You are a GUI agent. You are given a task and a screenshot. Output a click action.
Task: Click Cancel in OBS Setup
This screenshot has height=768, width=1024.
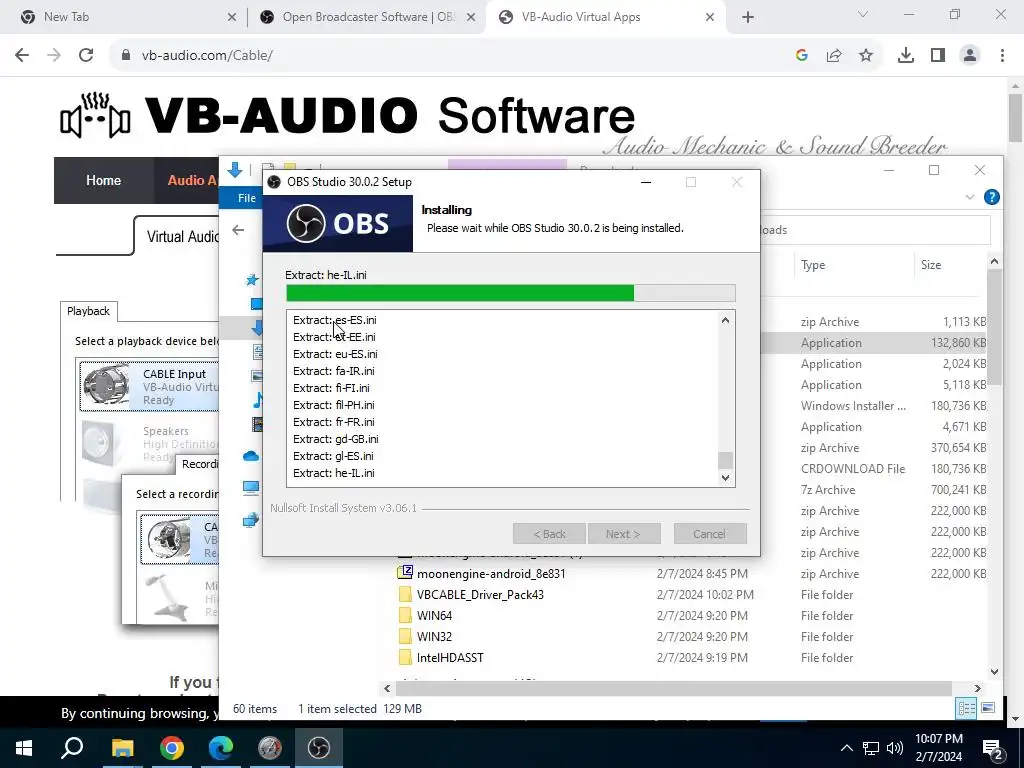710,534
